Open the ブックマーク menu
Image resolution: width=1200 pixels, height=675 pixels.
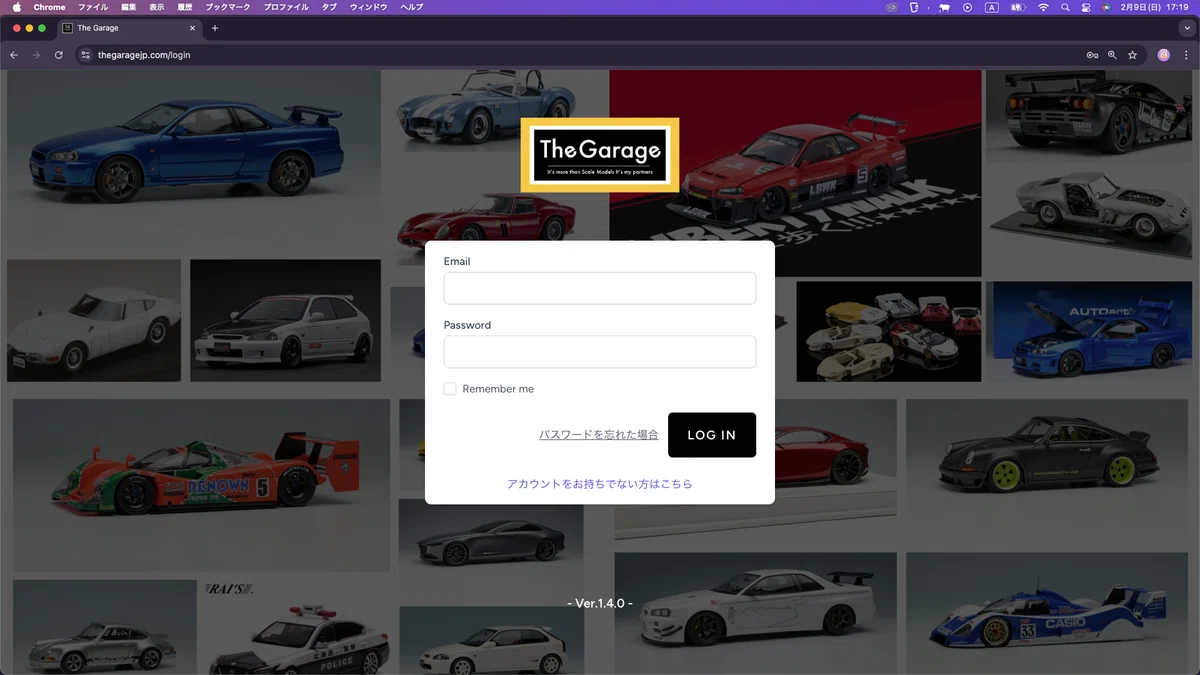[228, 7]
